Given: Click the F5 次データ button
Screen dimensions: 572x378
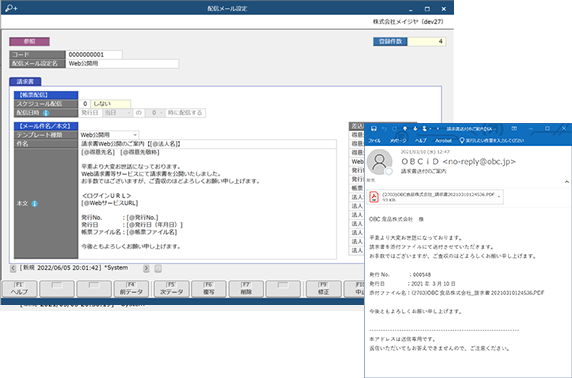Looking at the screenshot, I should (171, 289).
